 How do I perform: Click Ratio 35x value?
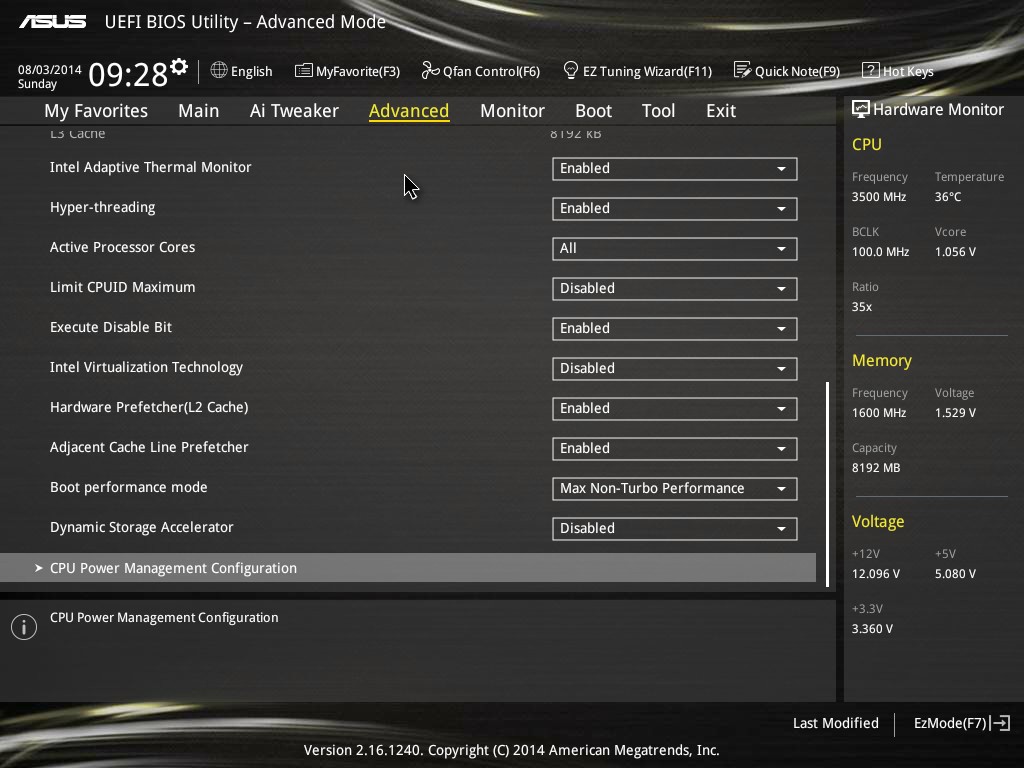point(861,306)
